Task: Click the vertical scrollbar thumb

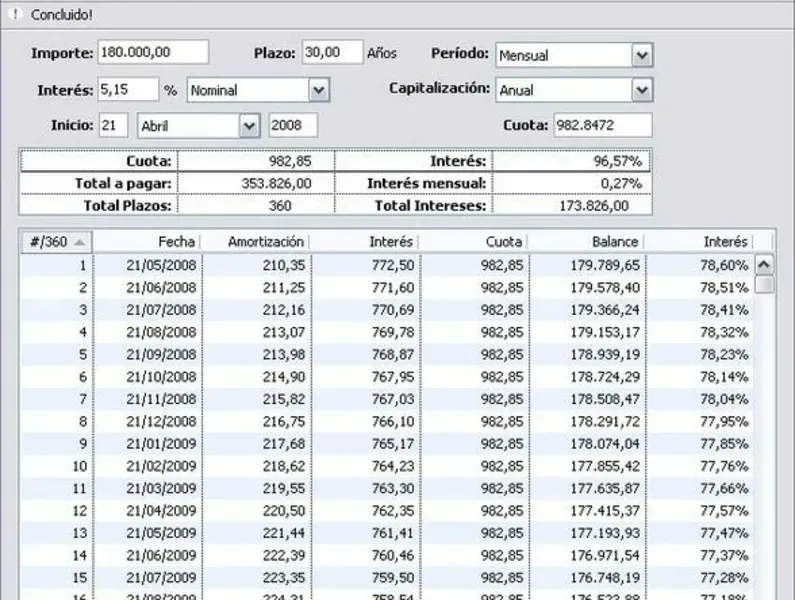Action: pyautogui.click(x=764, y=285)
